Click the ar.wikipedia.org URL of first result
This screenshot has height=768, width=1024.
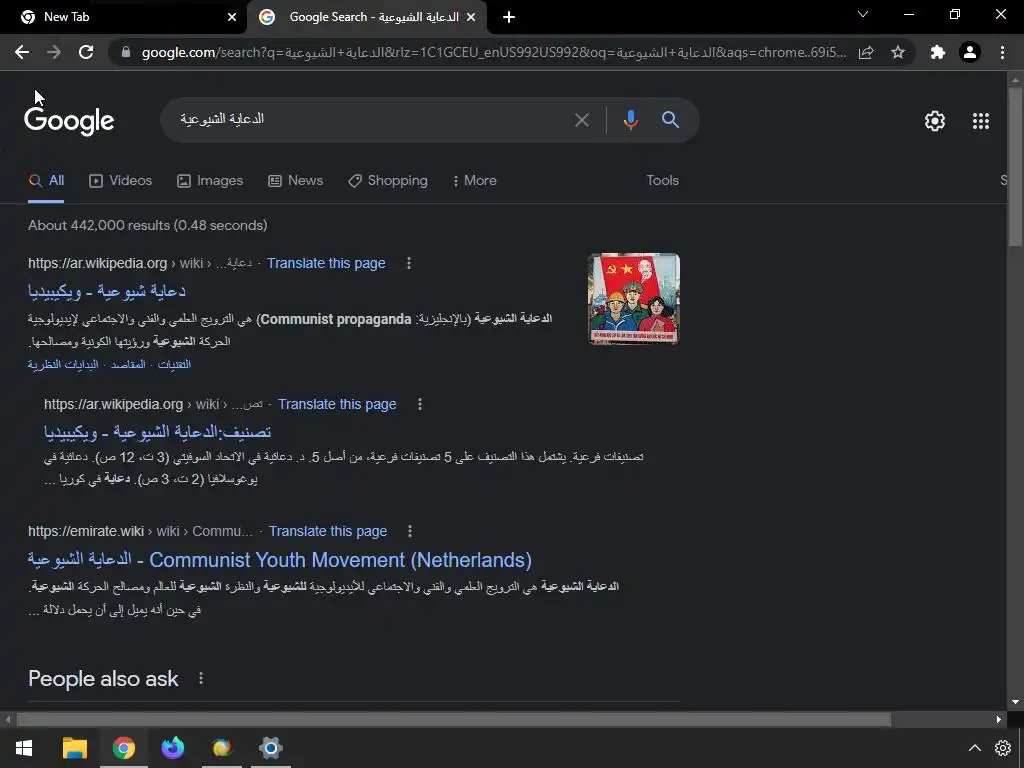click(97, 263)
